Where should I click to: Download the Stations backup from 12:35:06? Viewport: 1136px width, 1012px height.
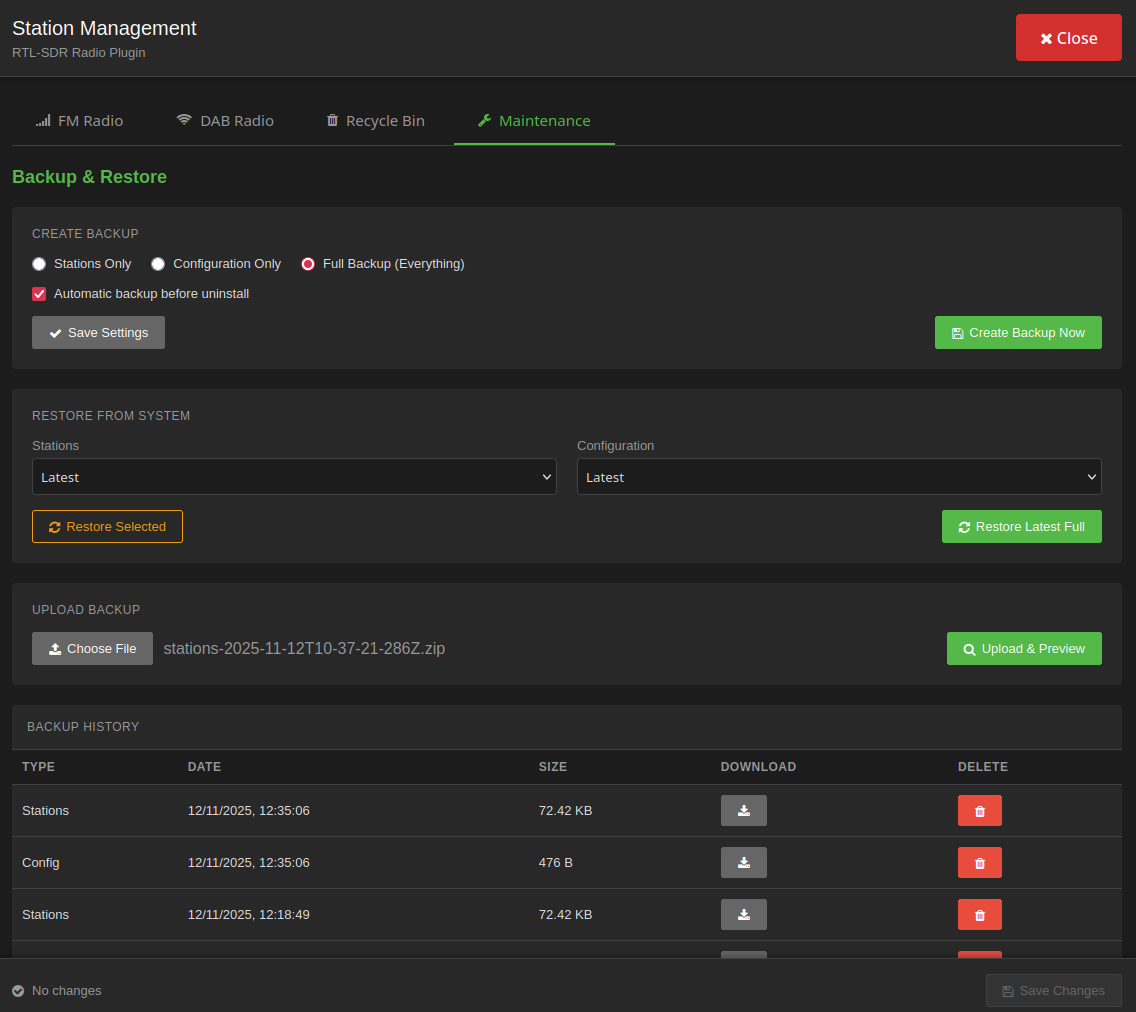[743, 810]
